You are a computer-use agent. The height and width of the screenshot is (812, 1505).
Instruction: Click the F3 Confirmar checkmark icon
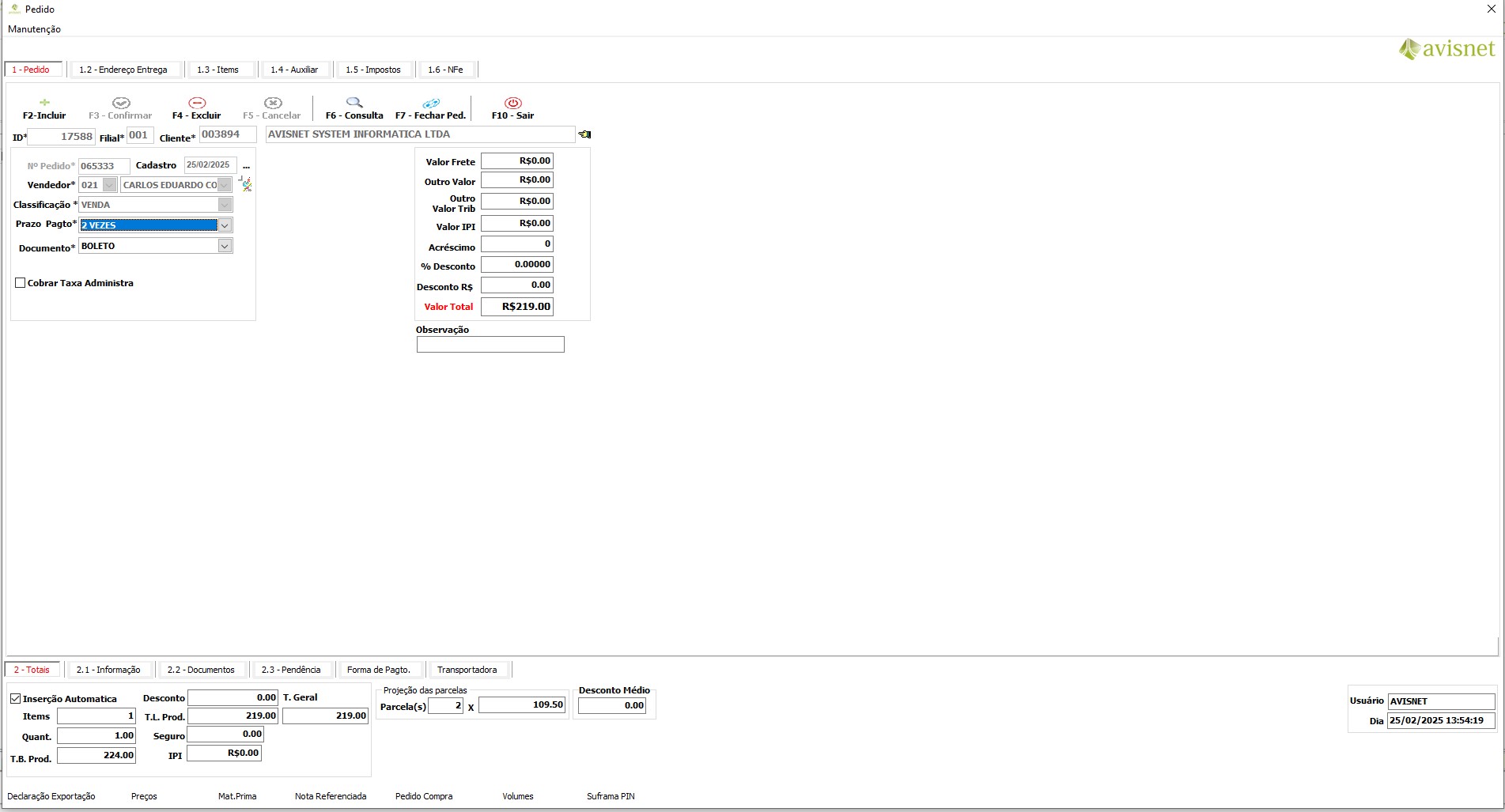[120, 103]
